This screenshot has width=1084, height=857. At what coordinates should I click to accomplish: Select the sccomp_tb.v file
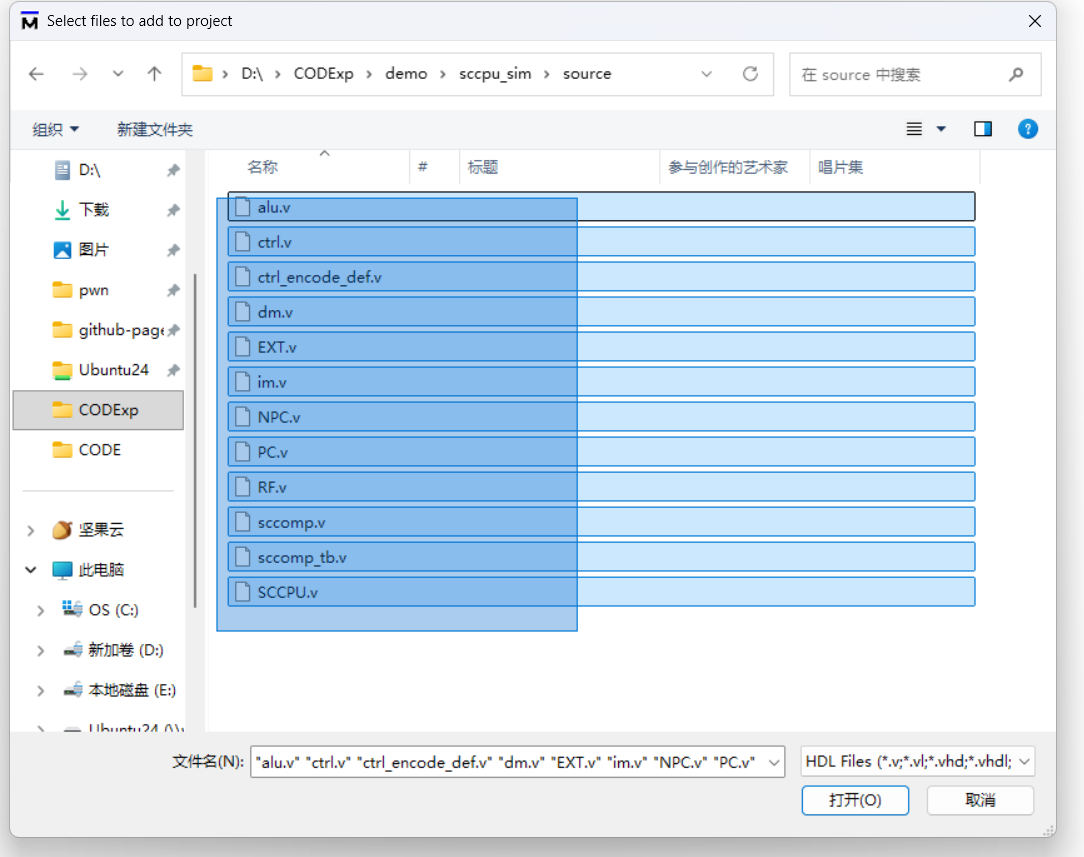click(302, 557)
